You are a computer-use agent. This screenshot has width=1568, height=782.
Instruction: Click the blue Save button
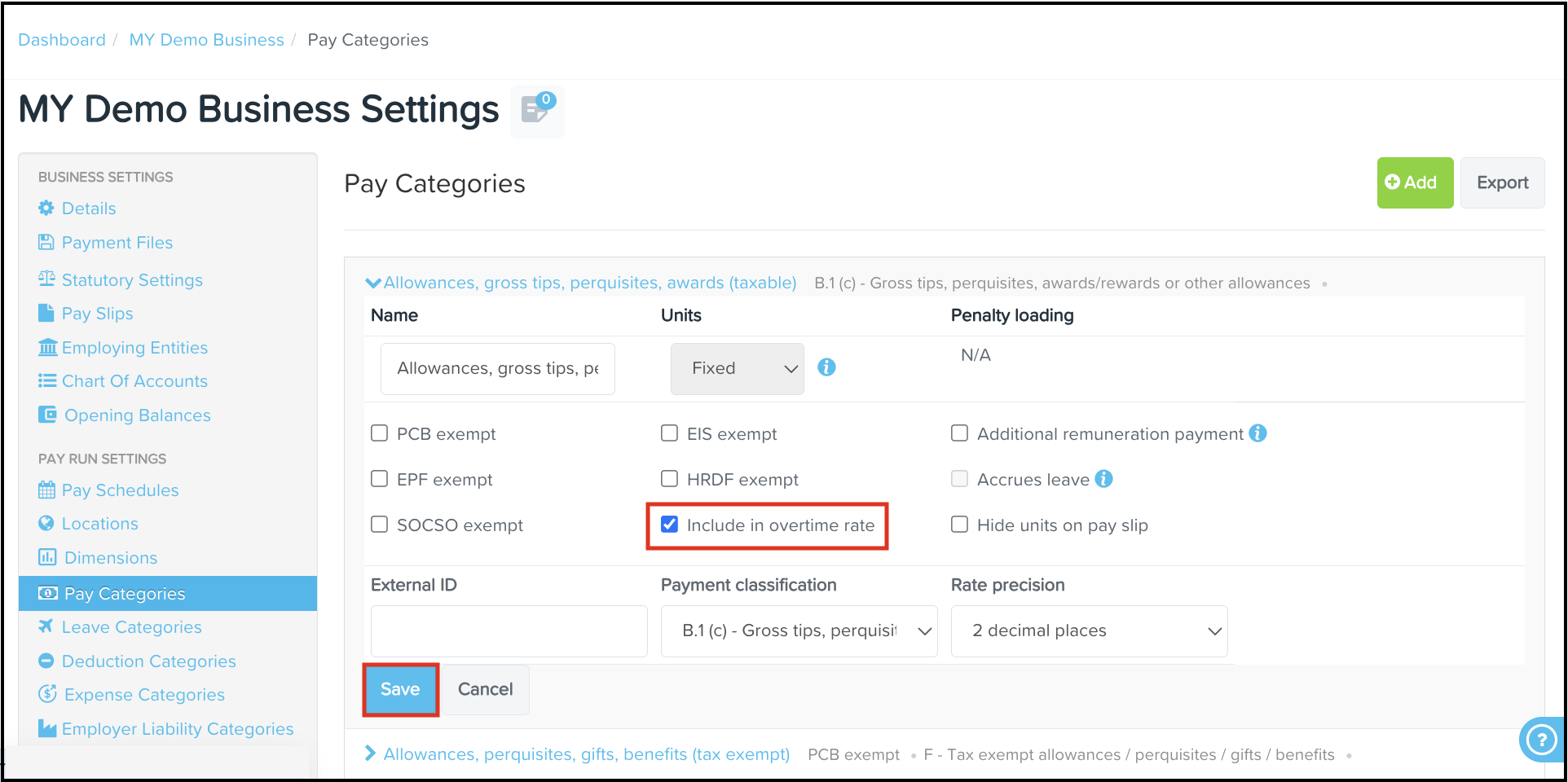pyautogui.click(x=400, y=689)
